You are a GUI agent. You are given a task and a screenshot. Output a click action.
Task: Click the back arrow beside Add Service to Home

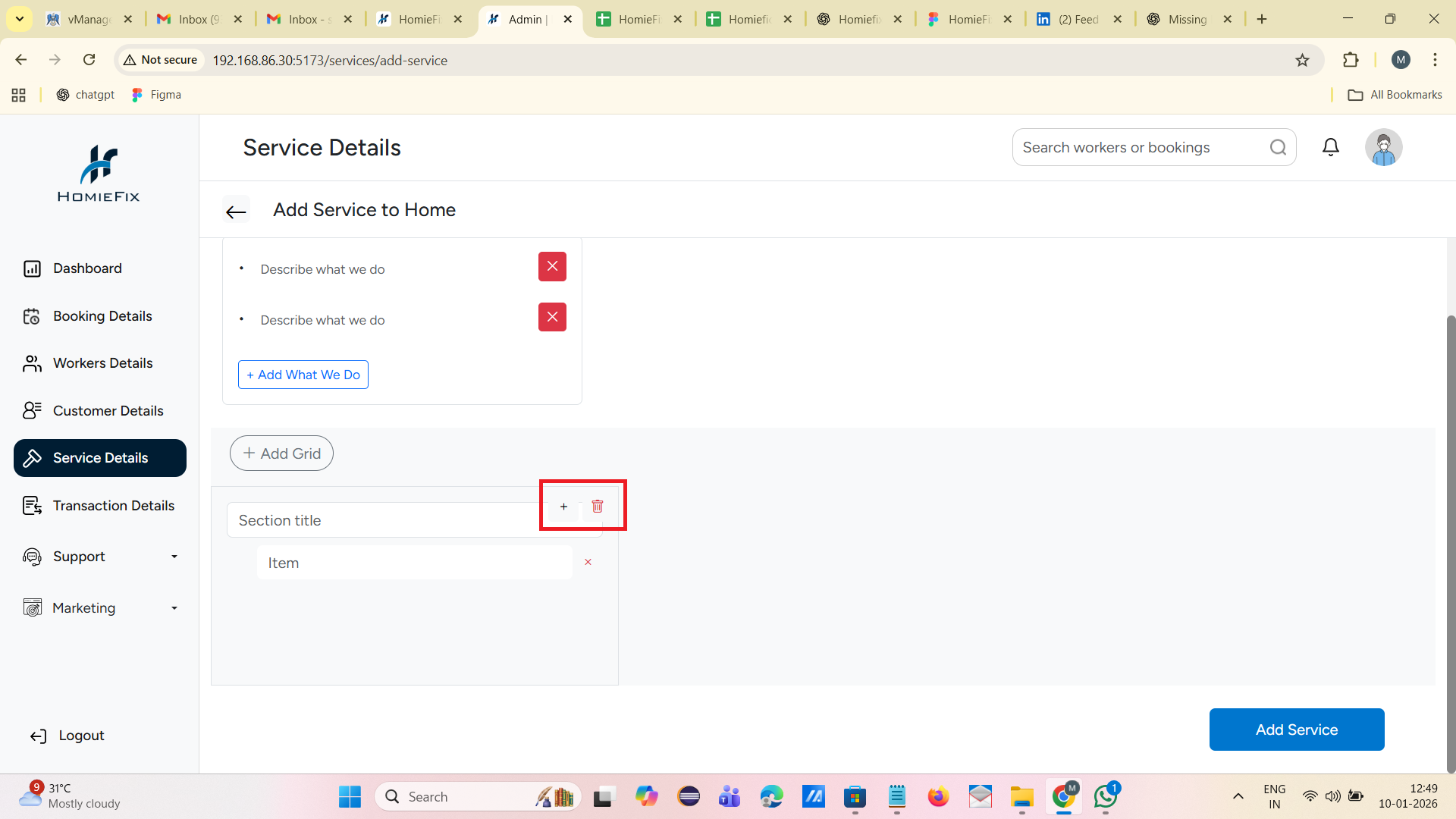coord(236,212)
